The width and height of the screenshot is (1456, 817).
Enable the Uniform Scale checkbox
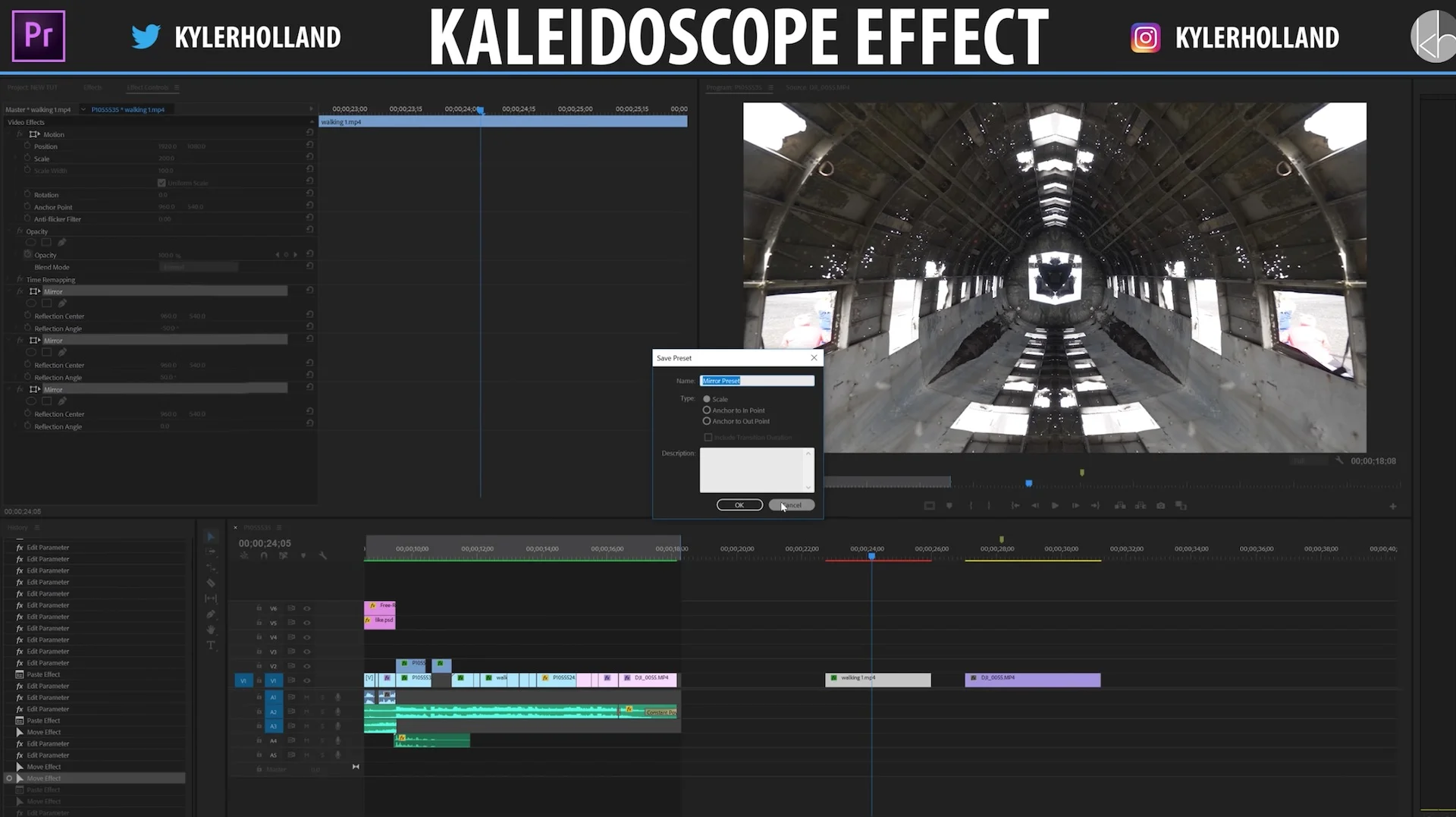162,183
